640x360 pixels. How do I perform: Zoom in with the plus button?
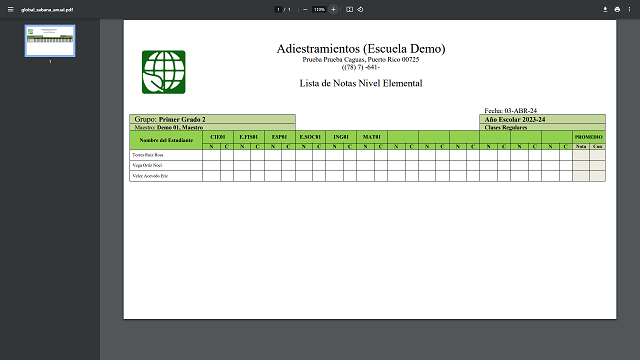333,9
